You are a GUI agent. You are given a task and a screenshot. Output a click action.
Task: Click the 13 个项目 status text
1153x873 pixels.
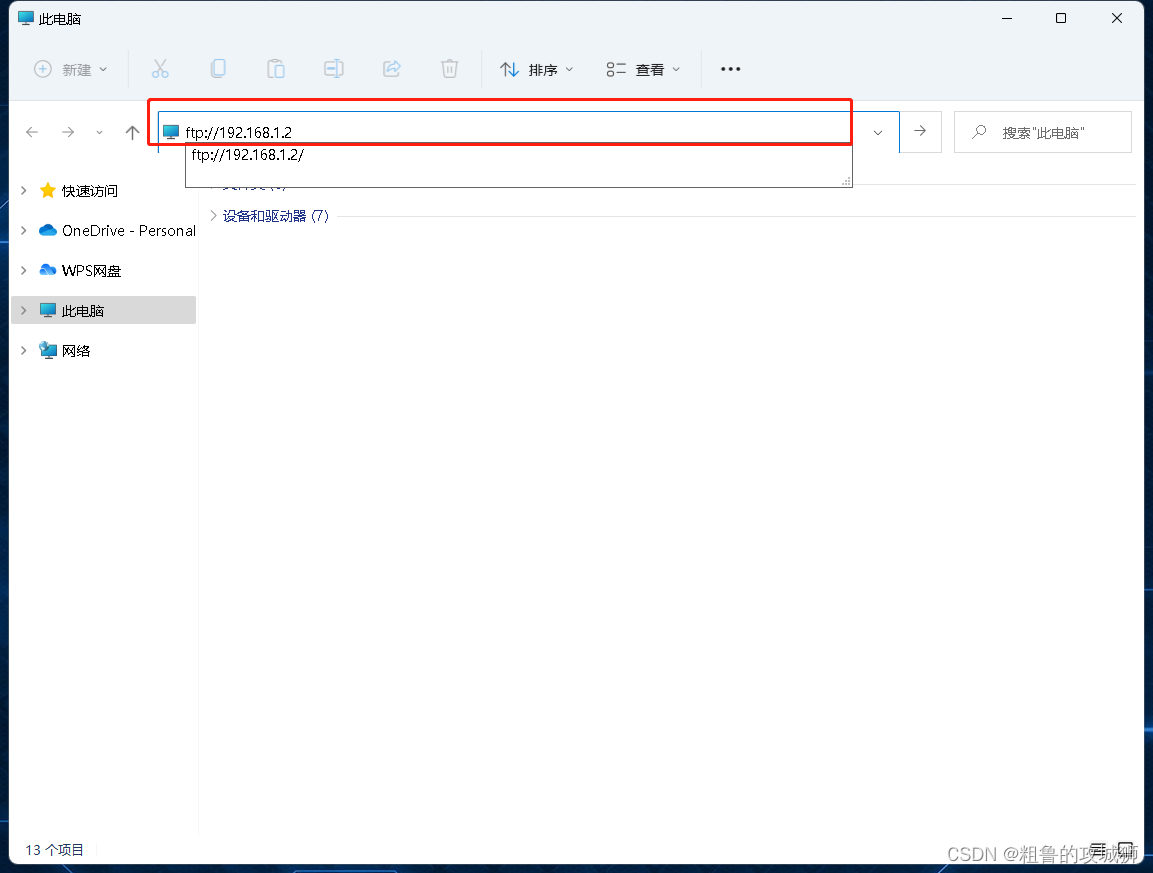[54, 850]
